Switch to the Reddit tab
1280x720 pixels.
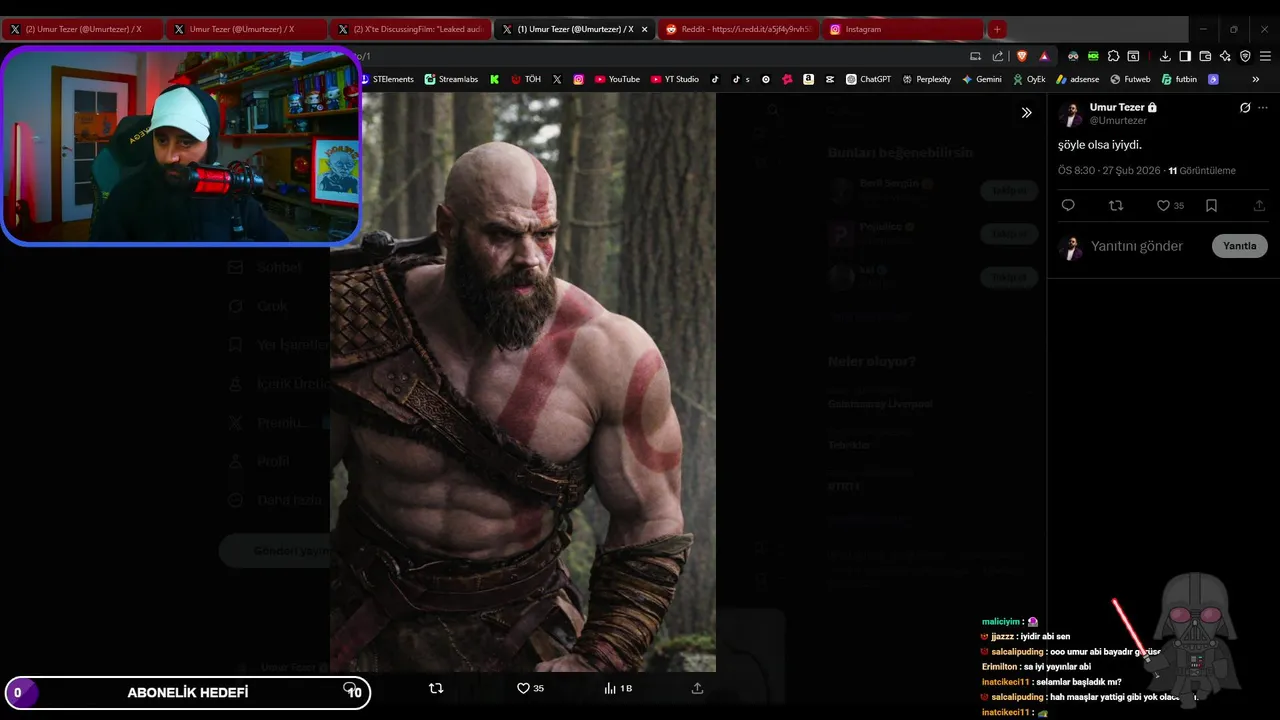(738, 30)
